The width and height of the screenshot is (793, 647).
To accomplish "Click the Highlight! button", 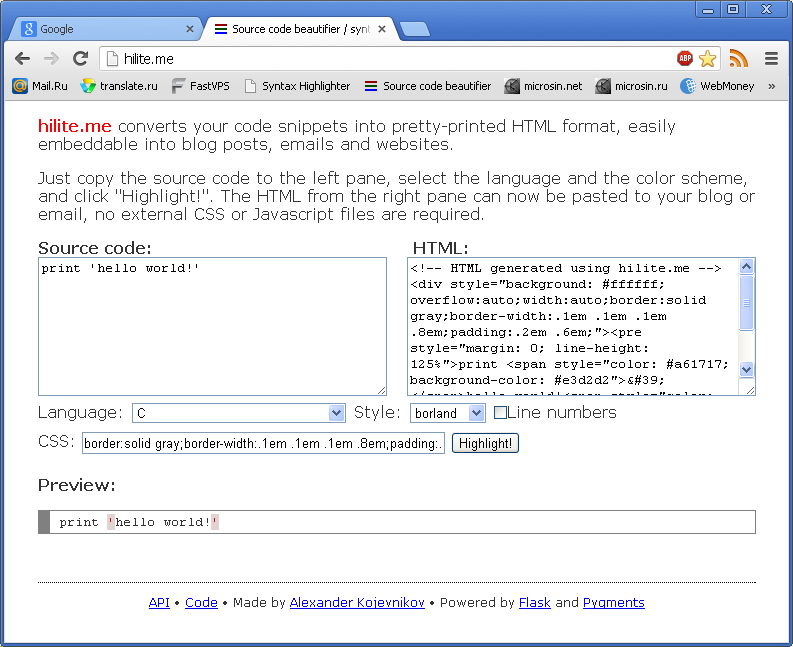I will 486,443.
